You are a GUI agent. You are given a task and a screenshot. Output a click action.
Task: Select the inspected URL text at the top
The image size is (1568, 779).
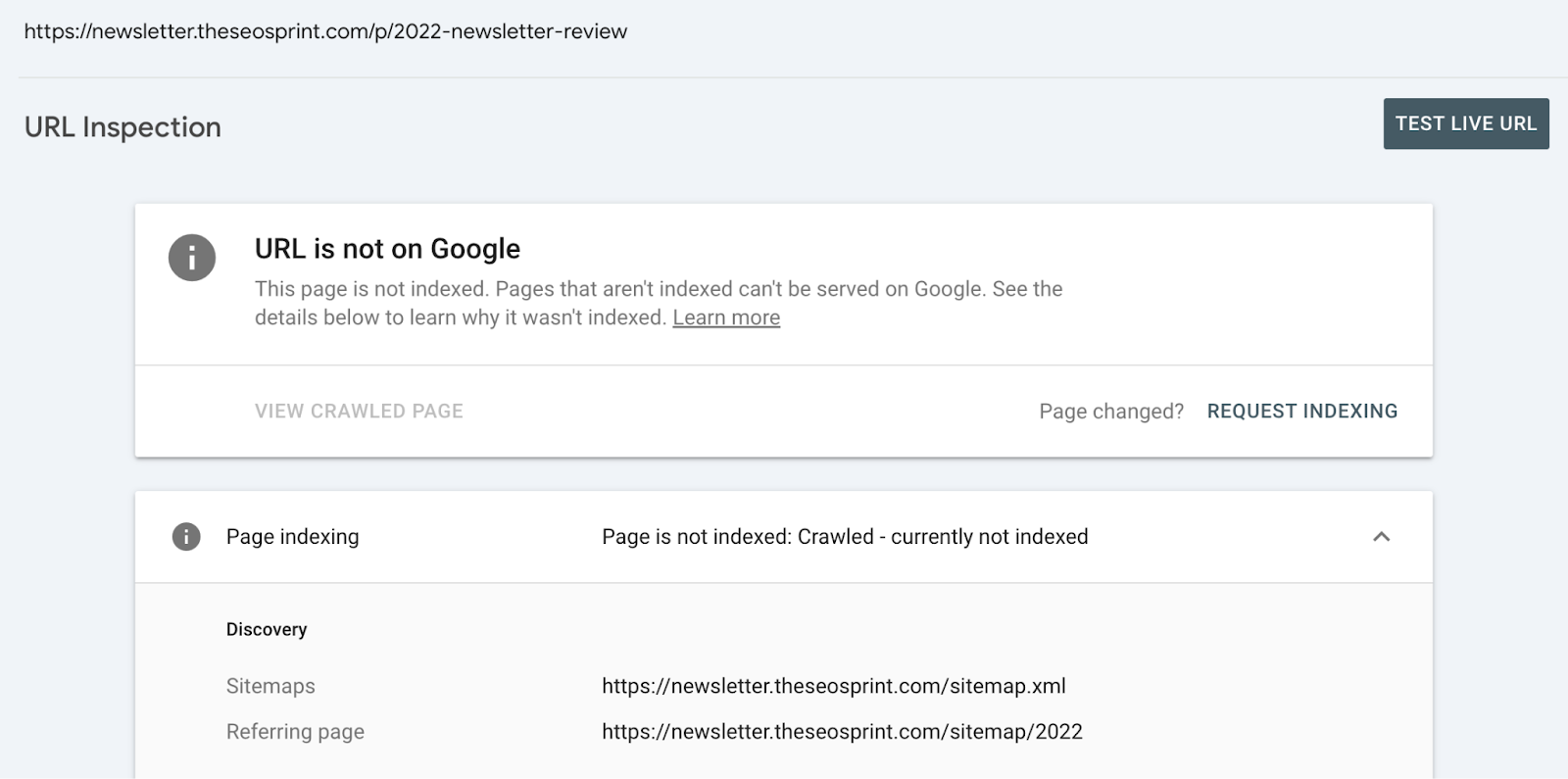pos(325,31)
